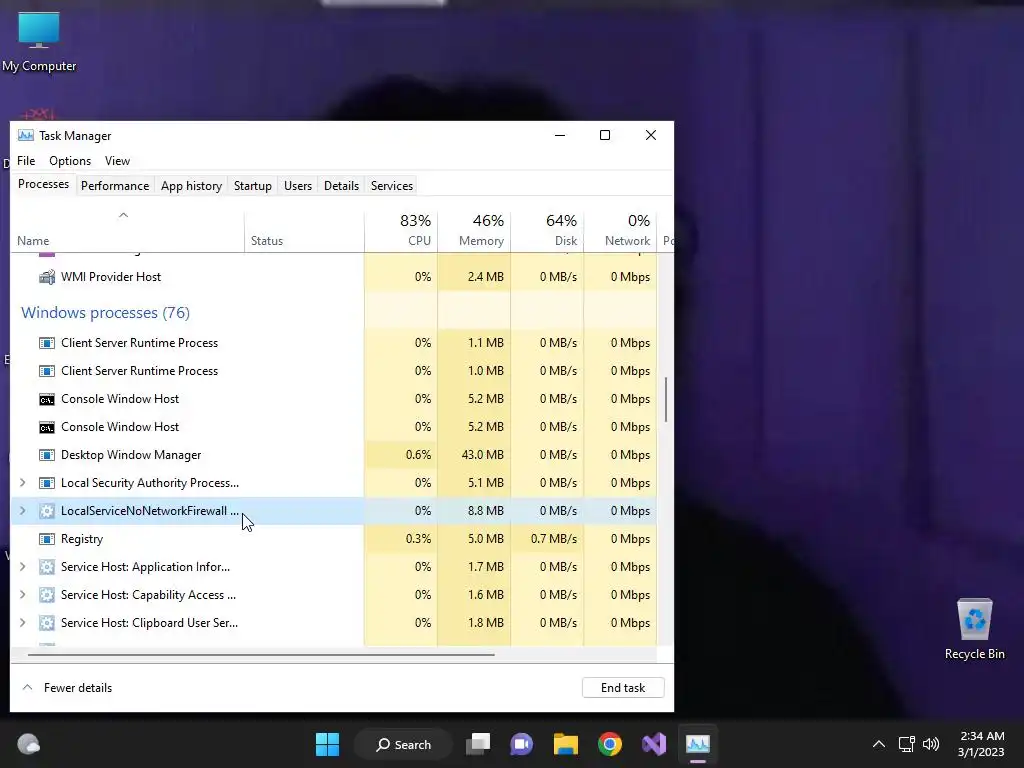Select Desktop Window Manager process icon
The height and width of the screenshot is (768, 1024).
coord(47,455)
